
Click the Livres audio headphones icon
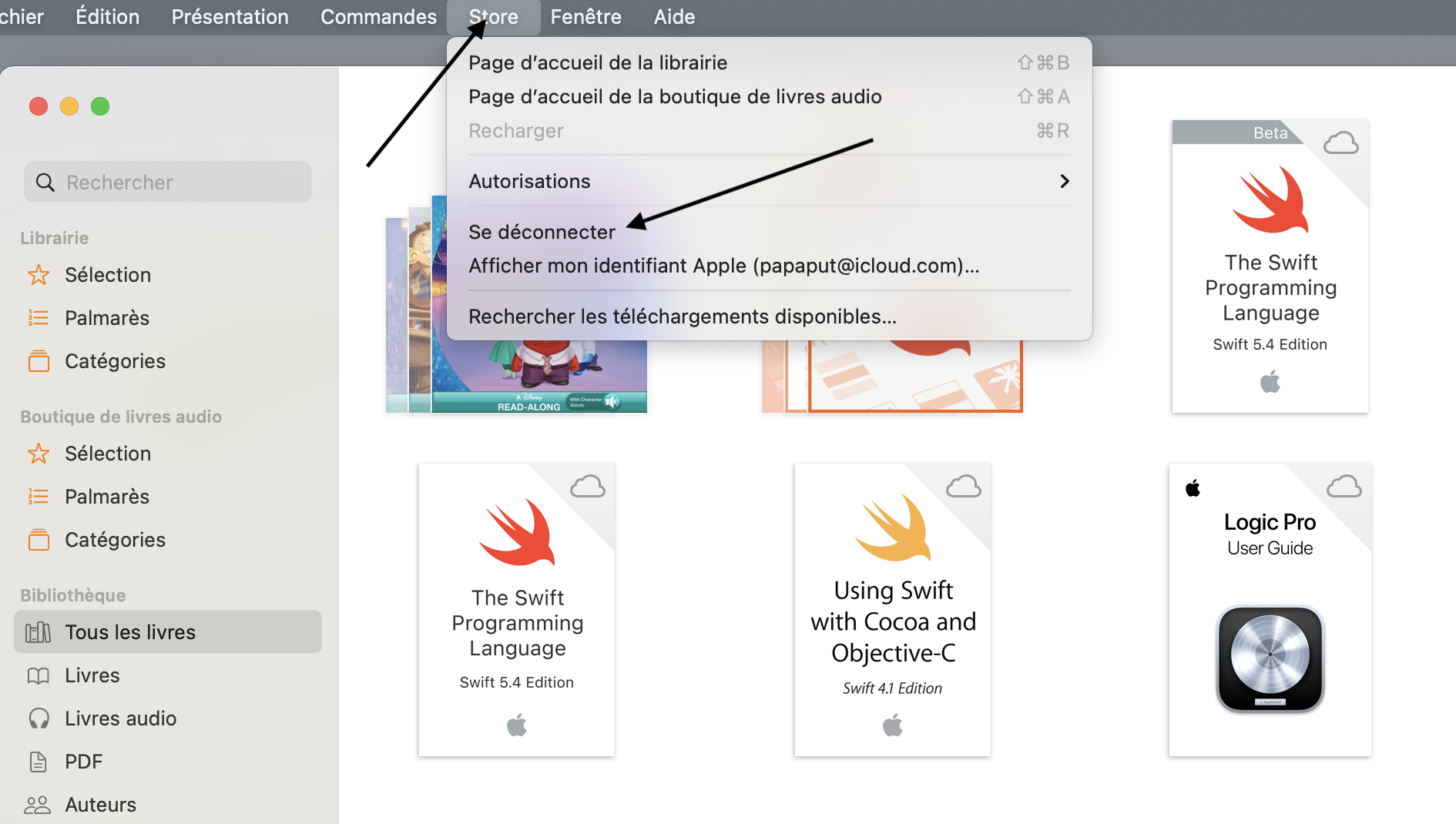tap(39, 718)
